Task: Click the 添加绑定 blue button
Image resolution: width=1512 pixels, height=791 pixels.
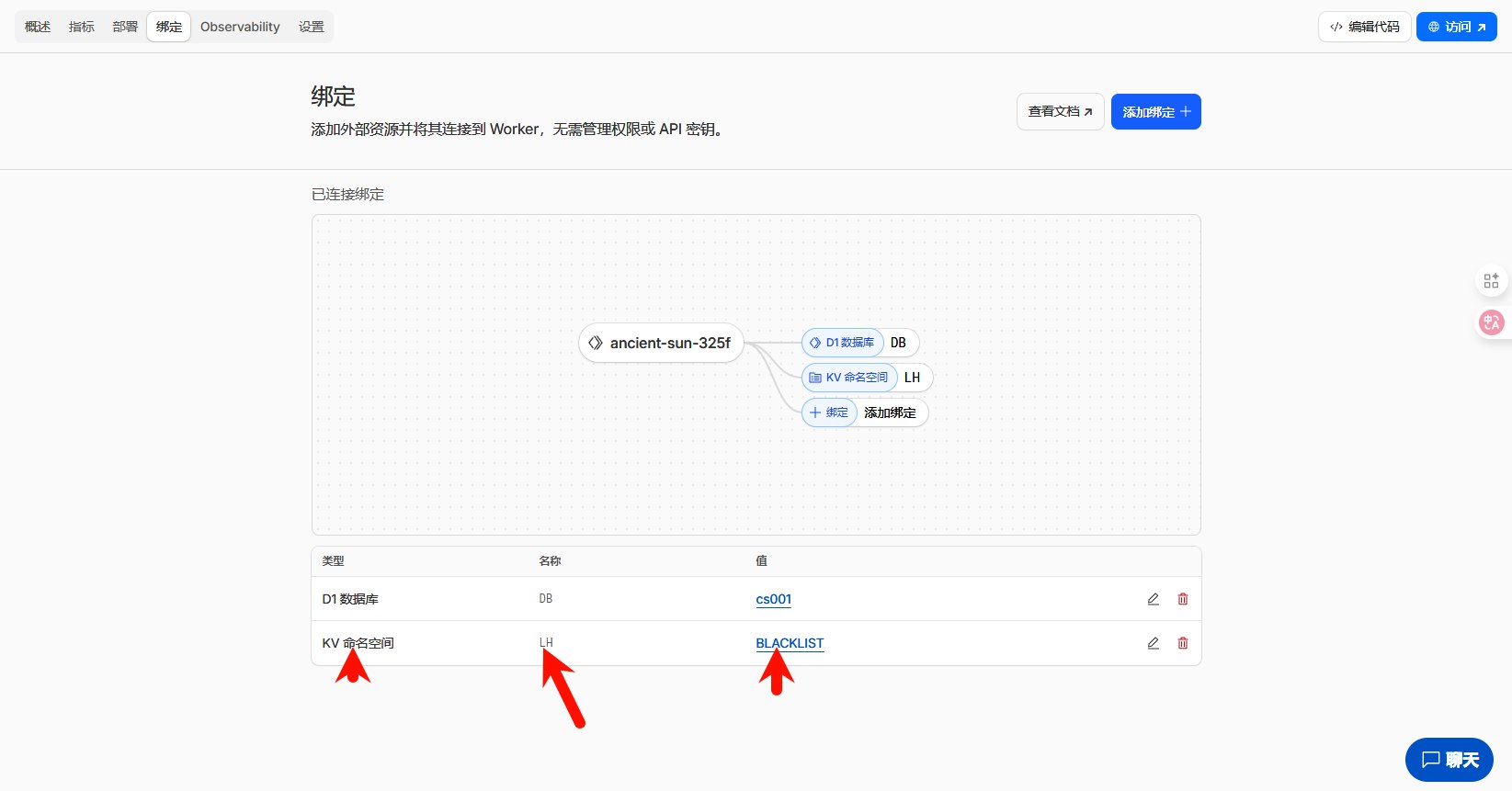Action: click(1155, 112)
